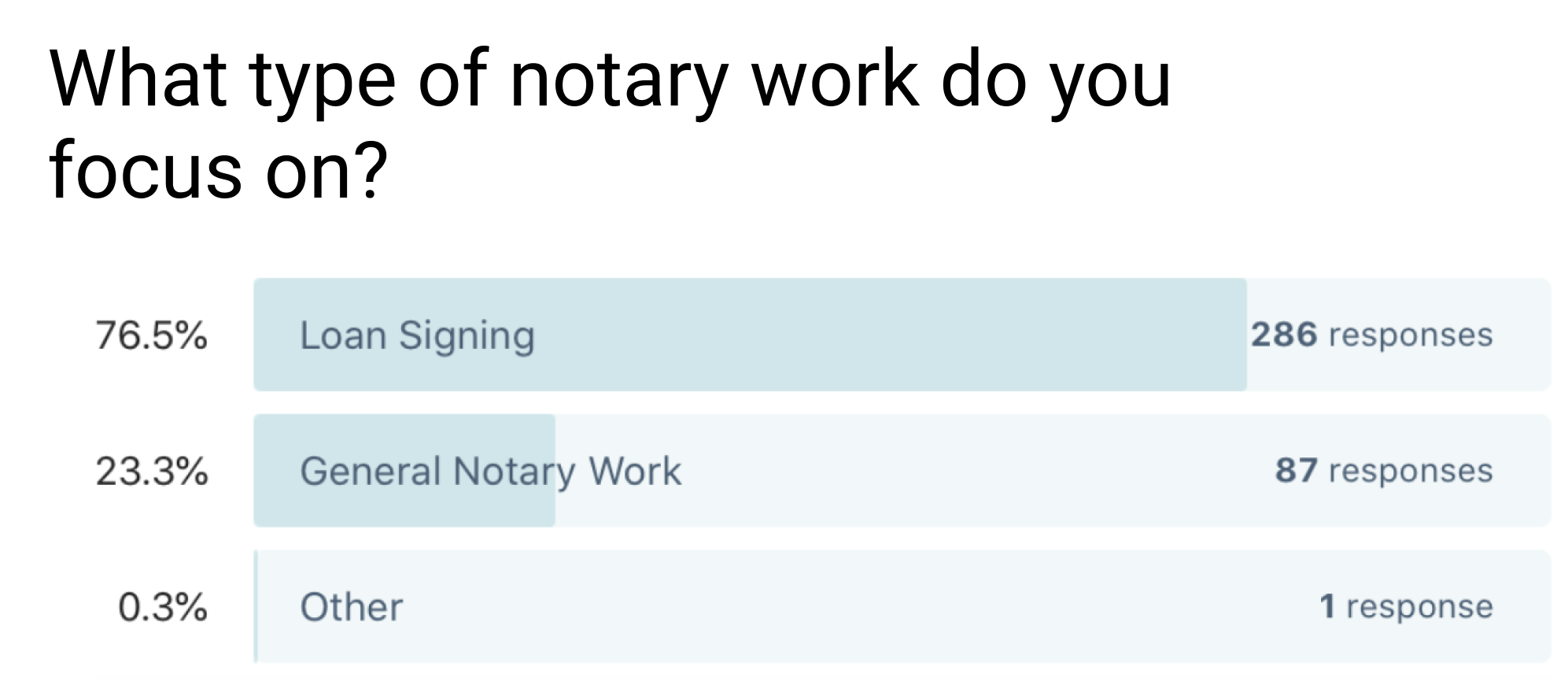Click the 87 responses count
The height and width of the screenshot is (681, 1568).
(1383, 471)
